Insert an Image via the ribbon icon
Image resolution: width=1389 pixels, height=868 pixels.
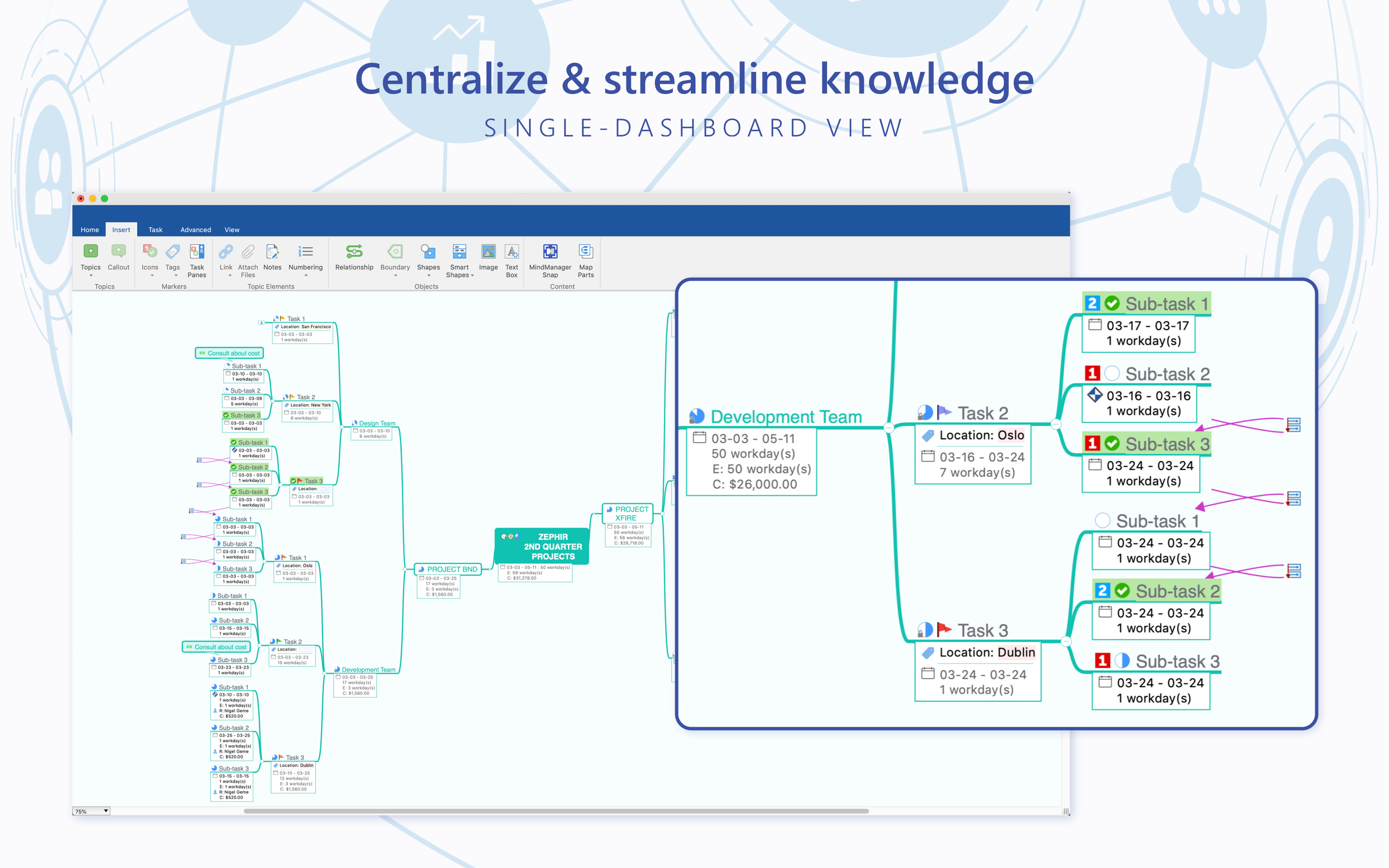pos(489,251)
